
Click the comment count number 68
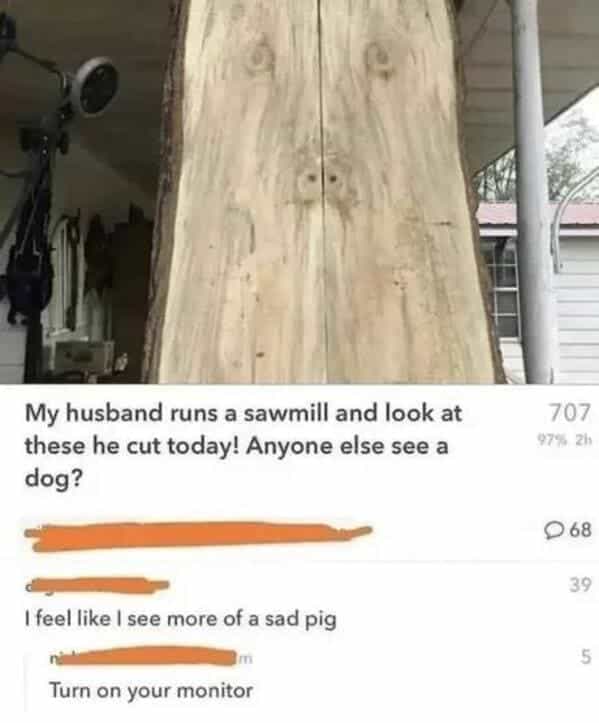click(581, 531)
